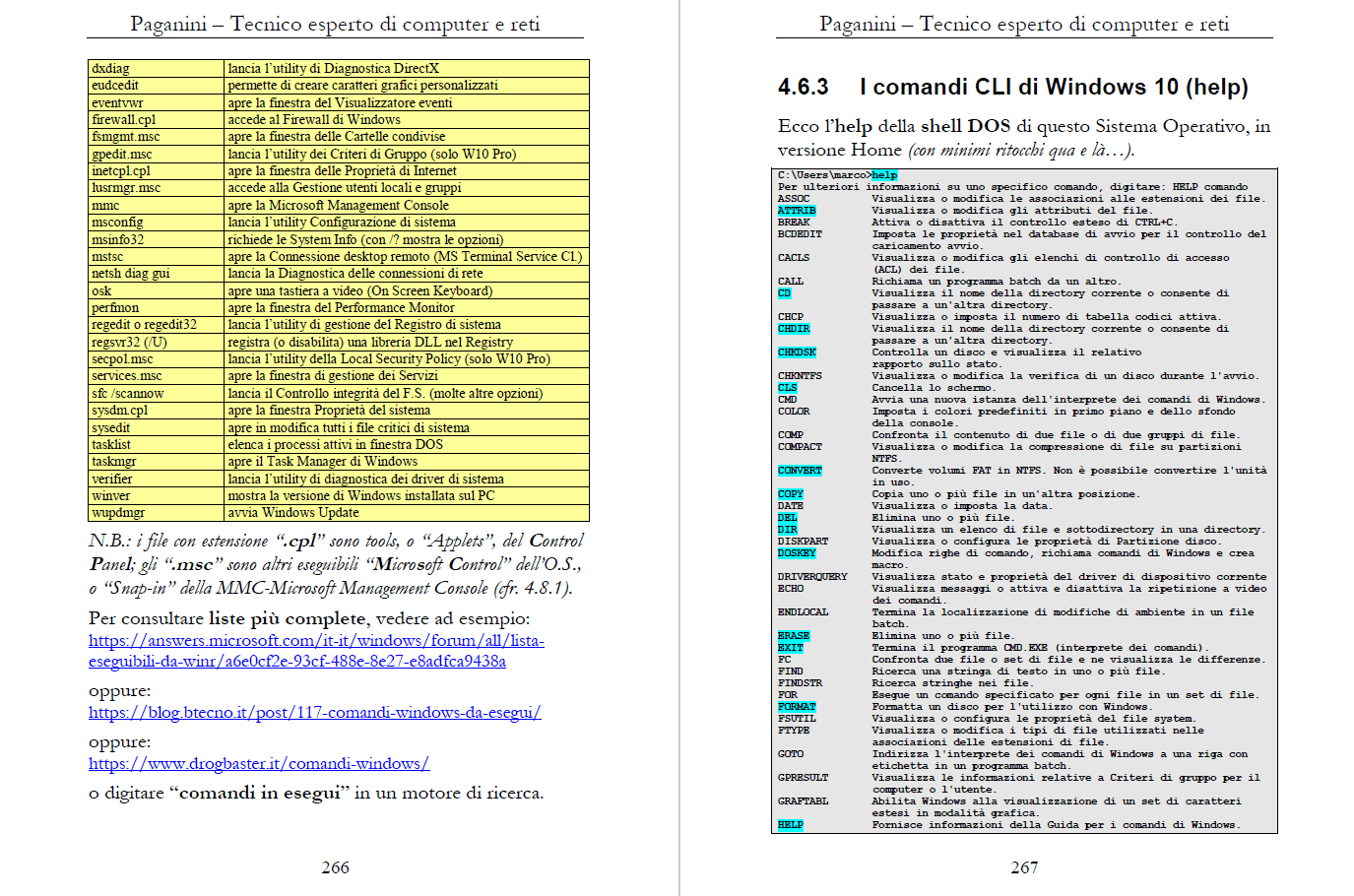Click the highlighted 'CHDIR' command
Image resolution: width=1354 pixels, height=896 pixels.
coord(794,328)
